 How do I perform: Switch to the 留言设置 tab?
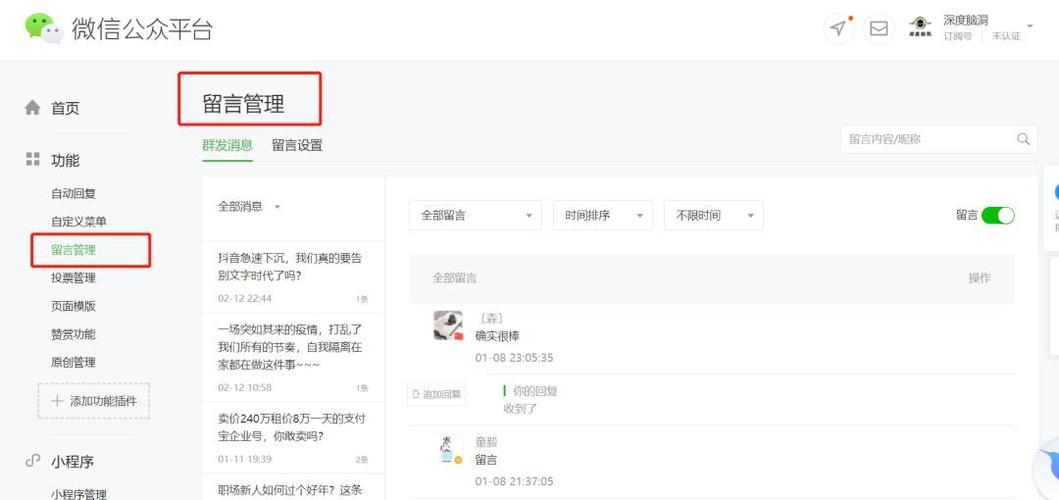297,145
